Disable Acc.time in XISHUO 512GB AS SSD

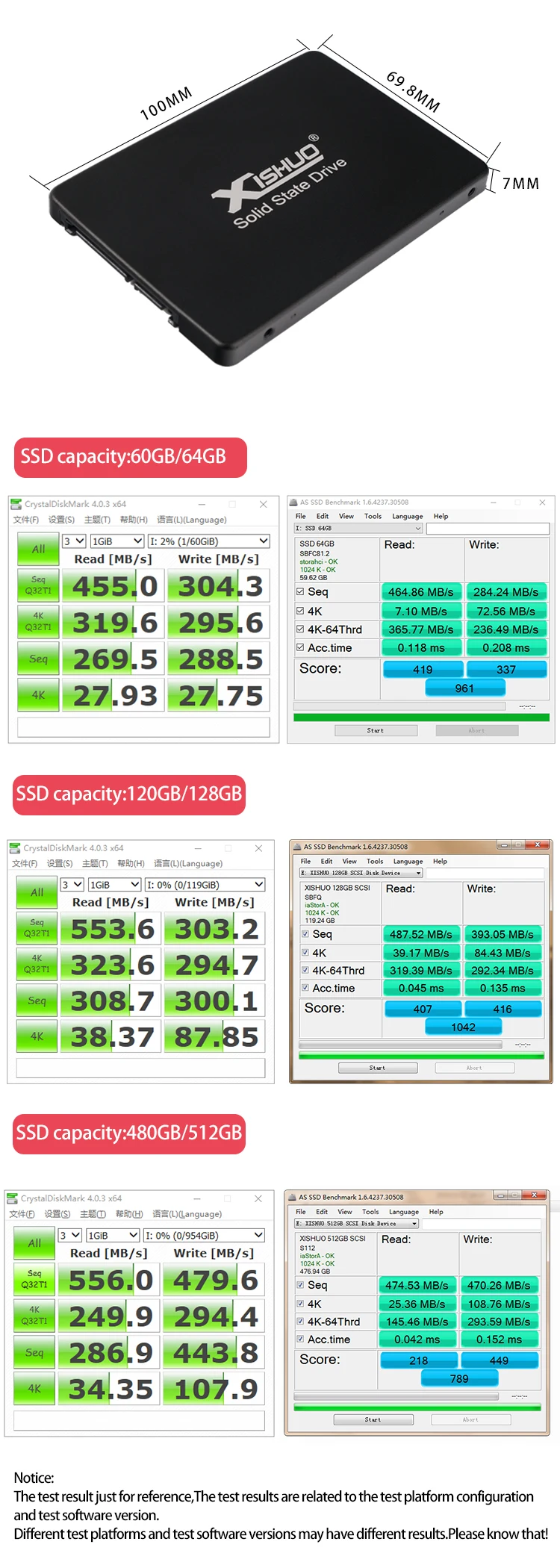click(300, 1340)
